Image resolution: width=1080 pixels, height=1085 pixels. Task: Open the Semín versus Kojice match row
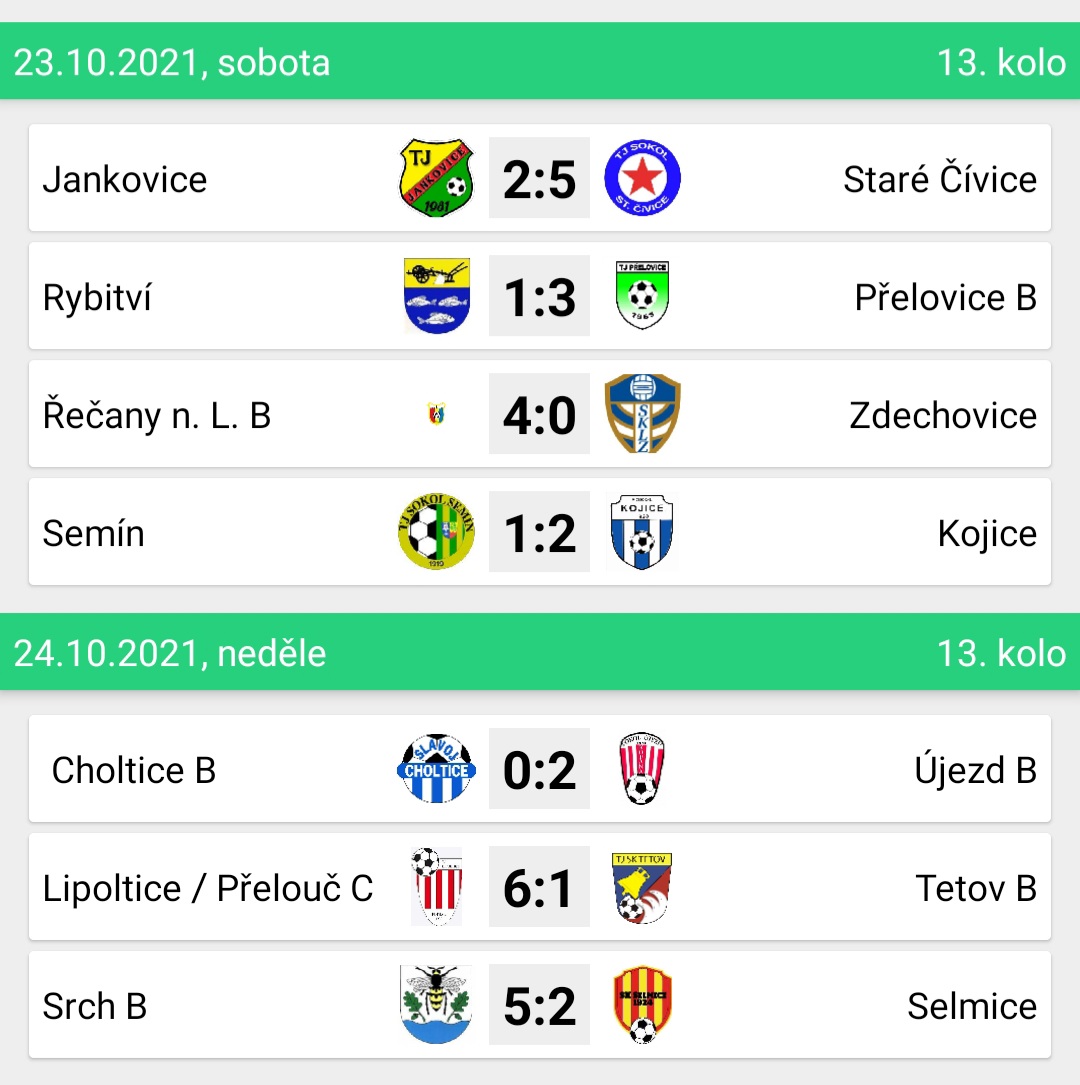point(540,531)
